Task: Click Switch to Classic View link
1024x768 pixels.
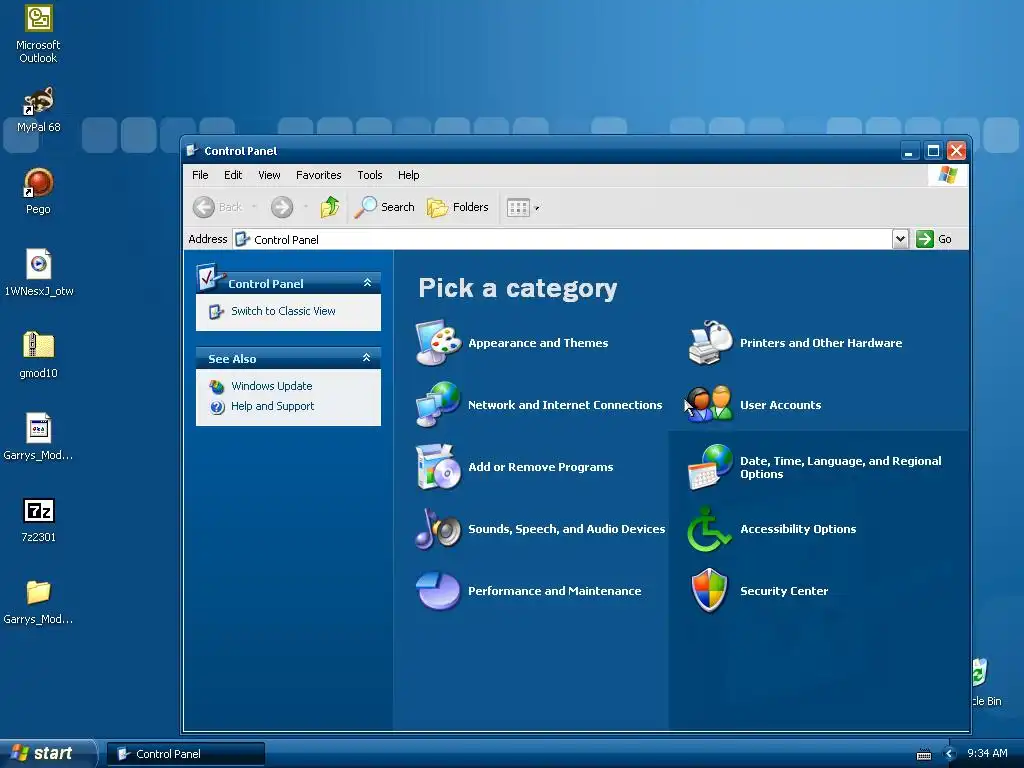Action: pyautogui.click(x=283, y=312)
